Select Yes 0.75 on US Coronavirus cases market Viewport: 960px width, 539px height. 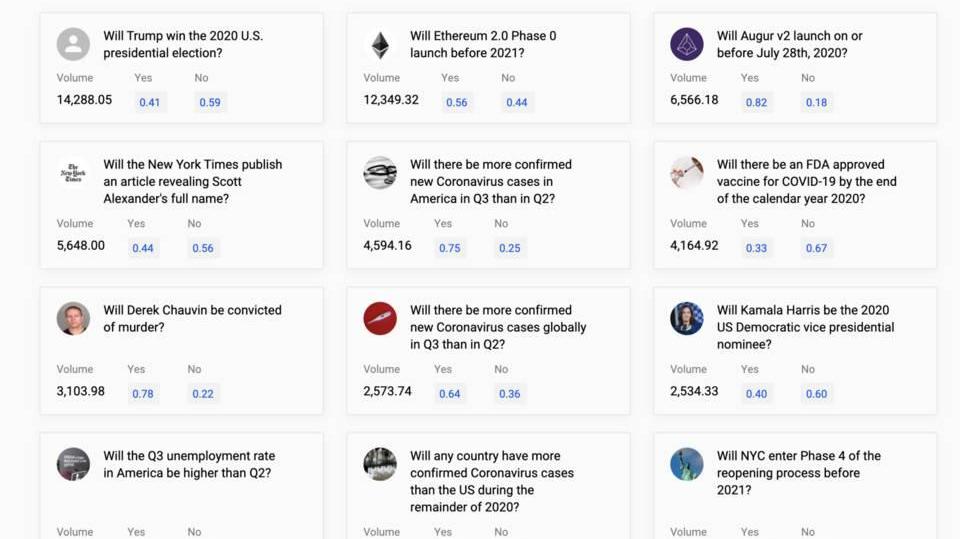(449, 248)
